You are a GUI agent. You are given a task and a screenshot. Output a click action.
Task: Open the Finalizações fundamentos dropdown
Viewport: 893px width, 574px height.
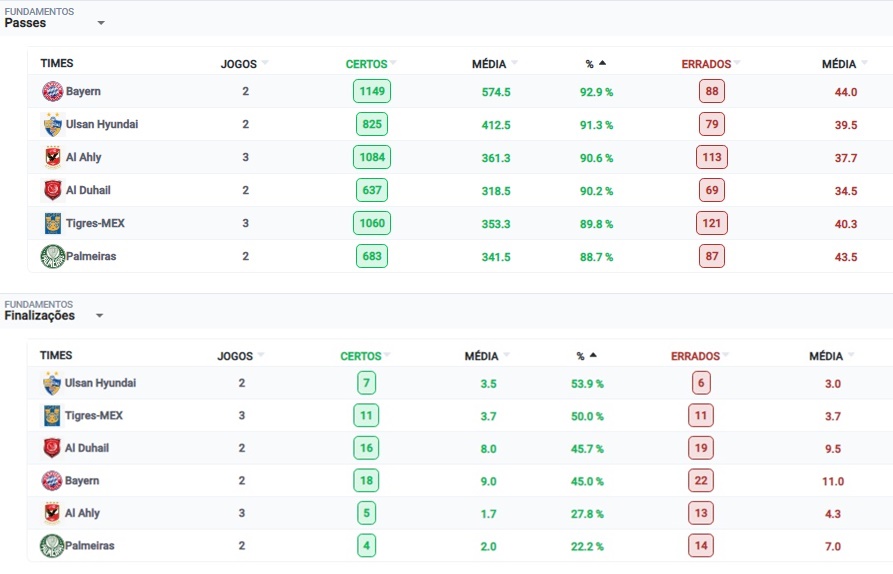(99, 315)
